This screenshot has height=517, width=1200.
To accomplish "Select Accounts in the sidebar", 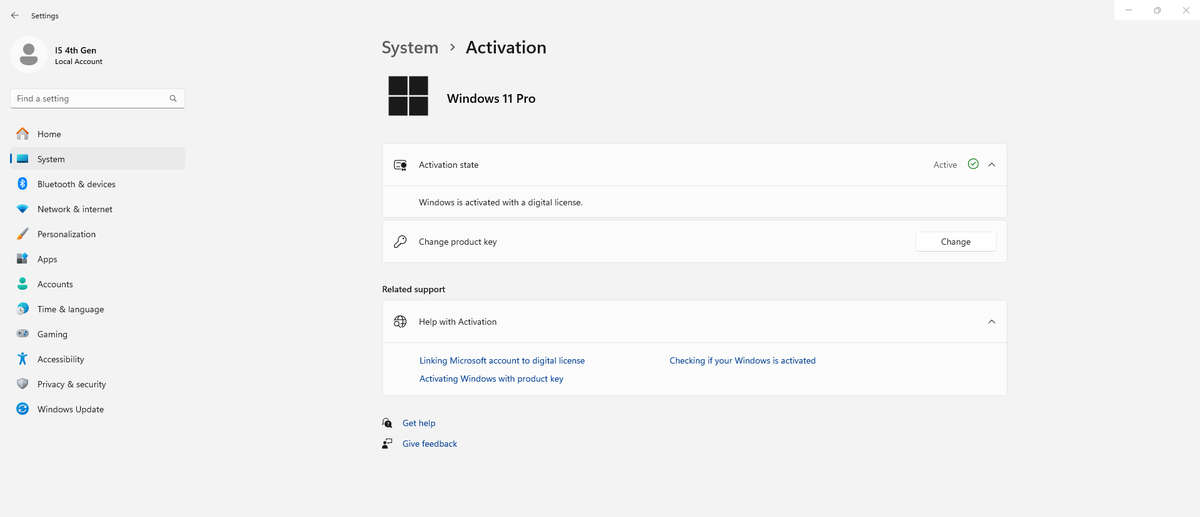I will (x=55, y=284).
